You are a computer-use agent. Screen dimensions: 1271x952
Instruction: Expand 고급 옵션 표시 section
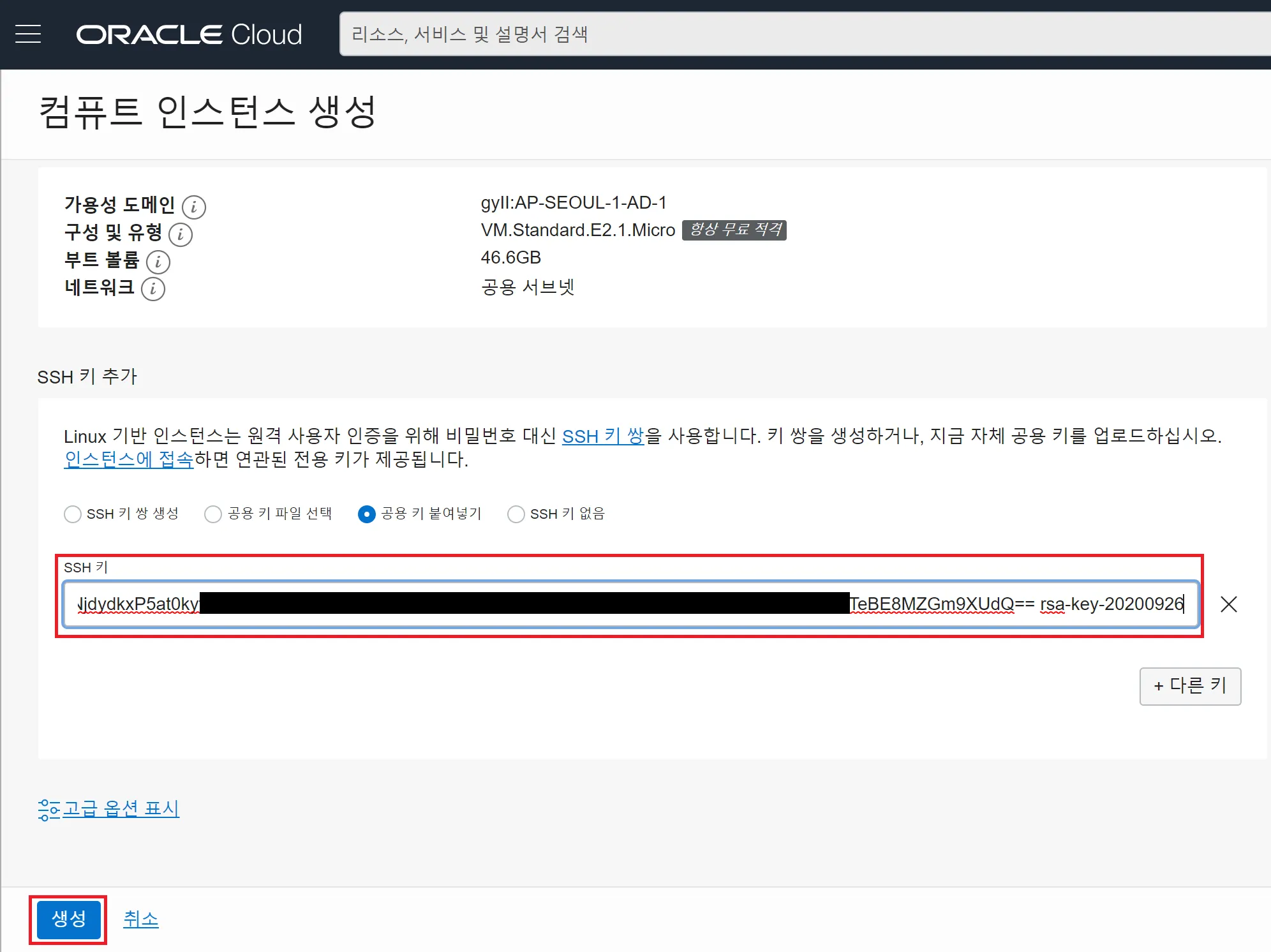point(121,809)
